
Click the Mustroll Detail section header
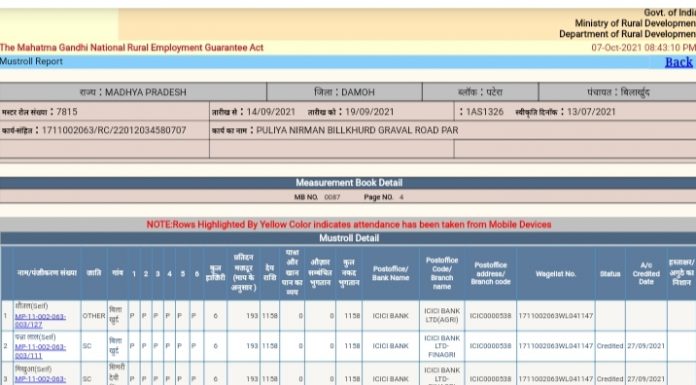[348, 238]
